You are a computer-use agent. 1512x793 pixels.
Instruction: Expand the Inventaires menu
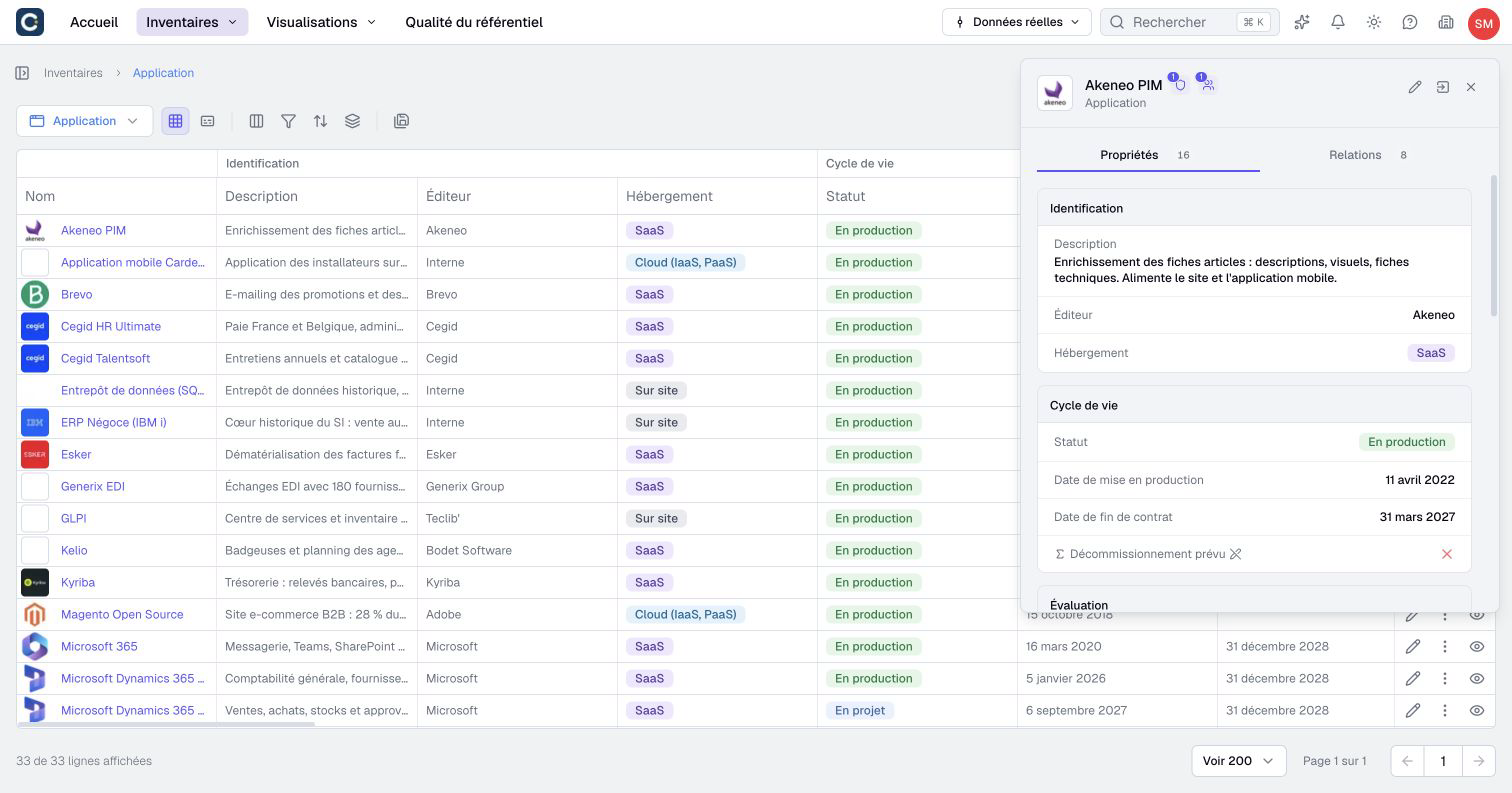[192, 22]
